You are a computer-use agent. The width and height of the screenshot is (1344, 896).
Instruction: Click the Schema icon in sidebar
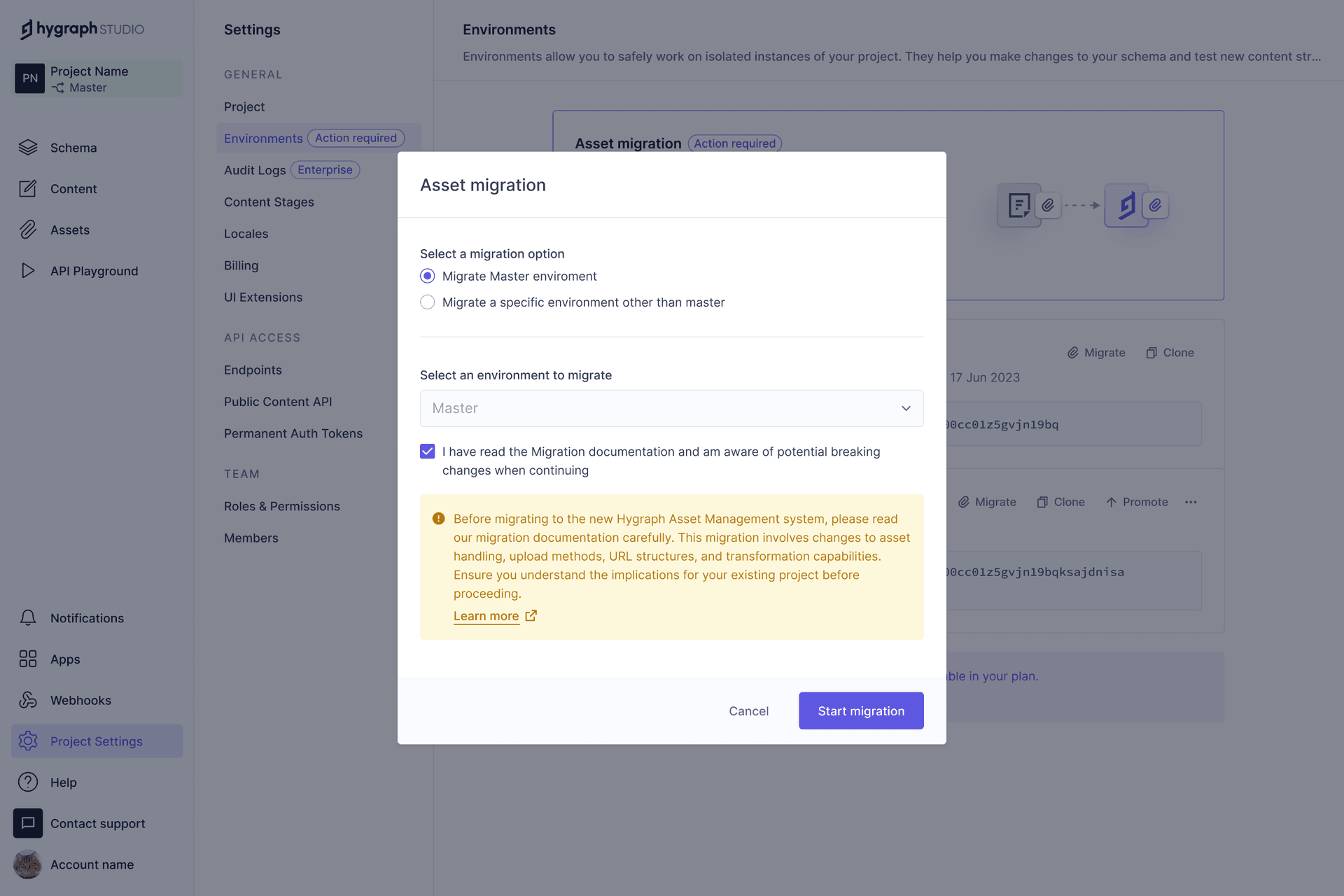(x=28, y=147)
